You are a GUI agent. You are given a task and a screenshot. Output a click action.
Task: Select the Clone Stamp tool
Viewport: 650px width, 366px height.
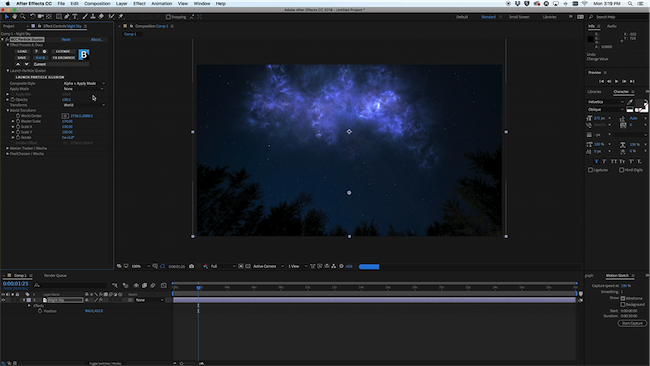point(93,17)
